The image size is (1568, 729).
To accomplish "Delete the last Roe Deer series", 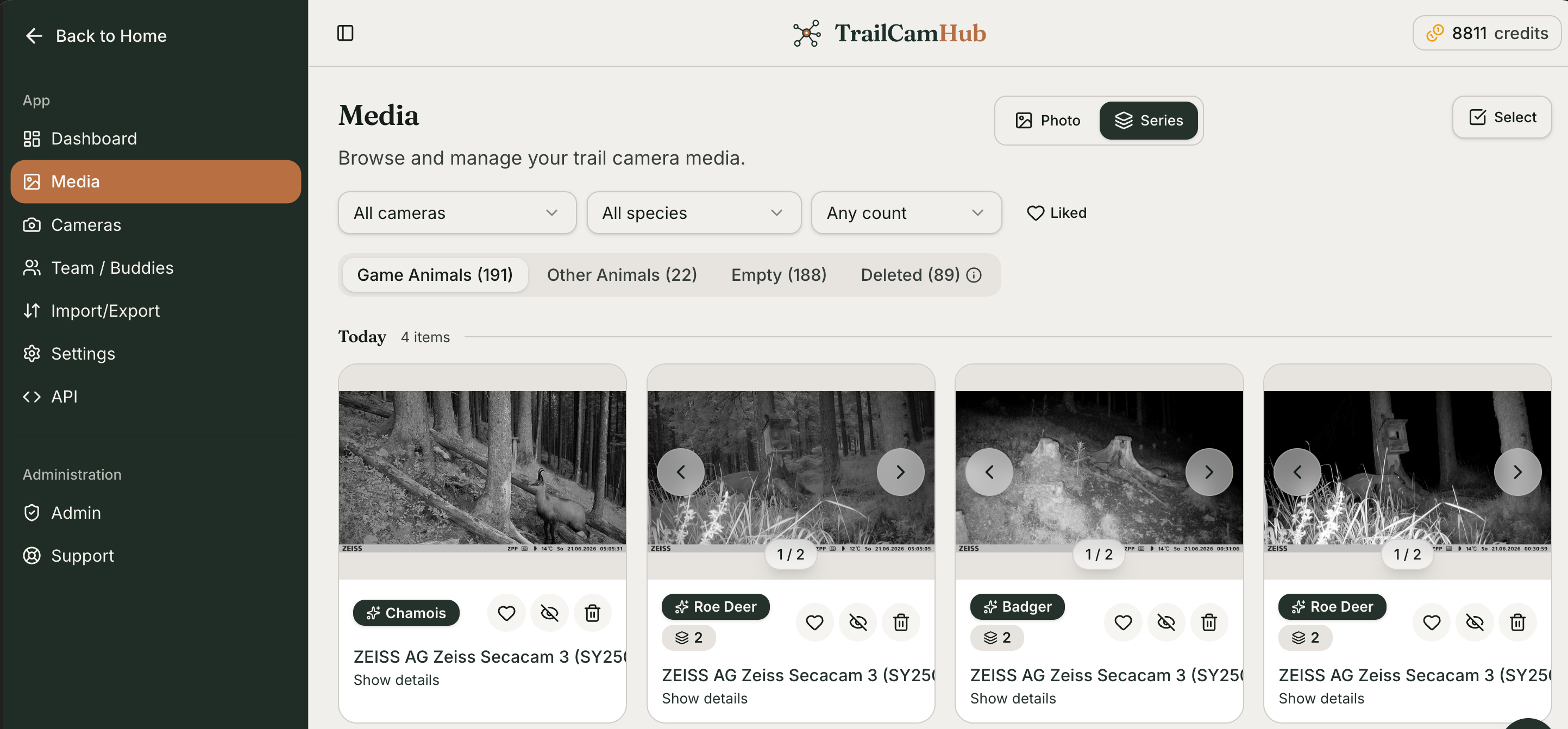I will click(1517, 622).
